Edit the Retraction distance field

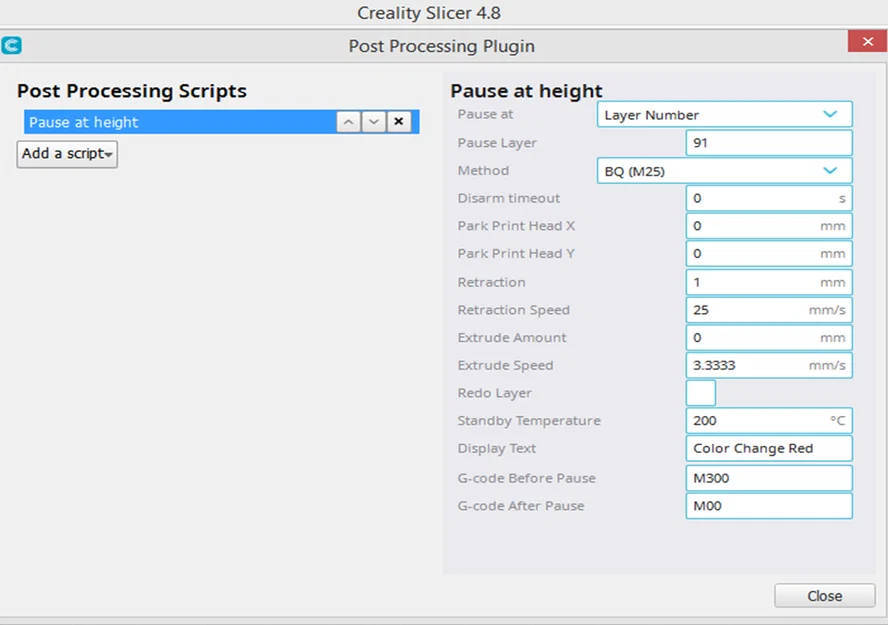tap(769, 282)
